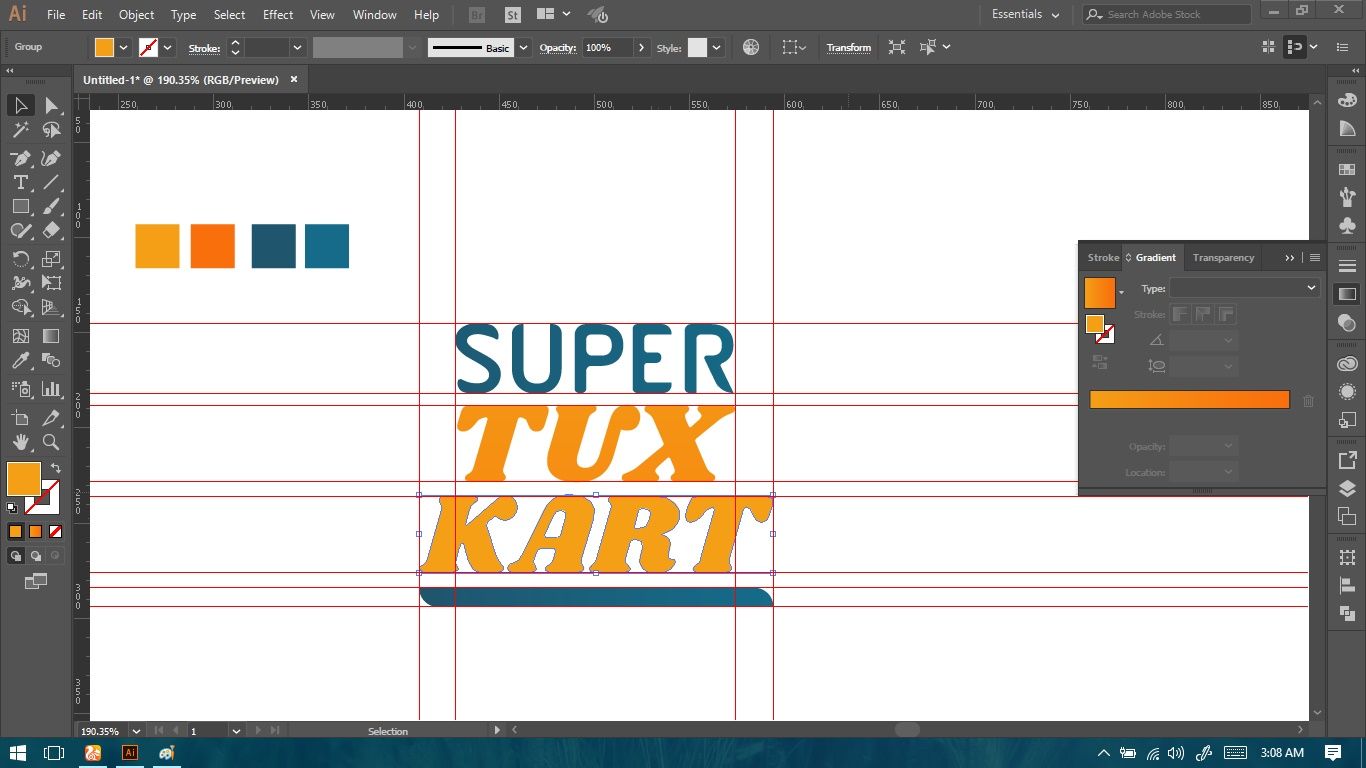Open the Object menu

136,15
